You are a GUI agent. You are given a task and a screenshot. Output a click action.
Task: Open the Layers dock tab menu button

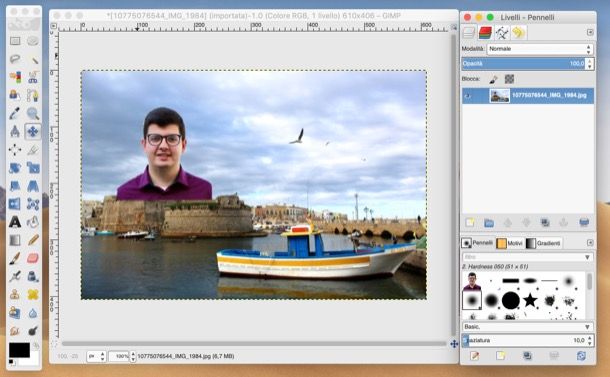[x=590, y=32]
